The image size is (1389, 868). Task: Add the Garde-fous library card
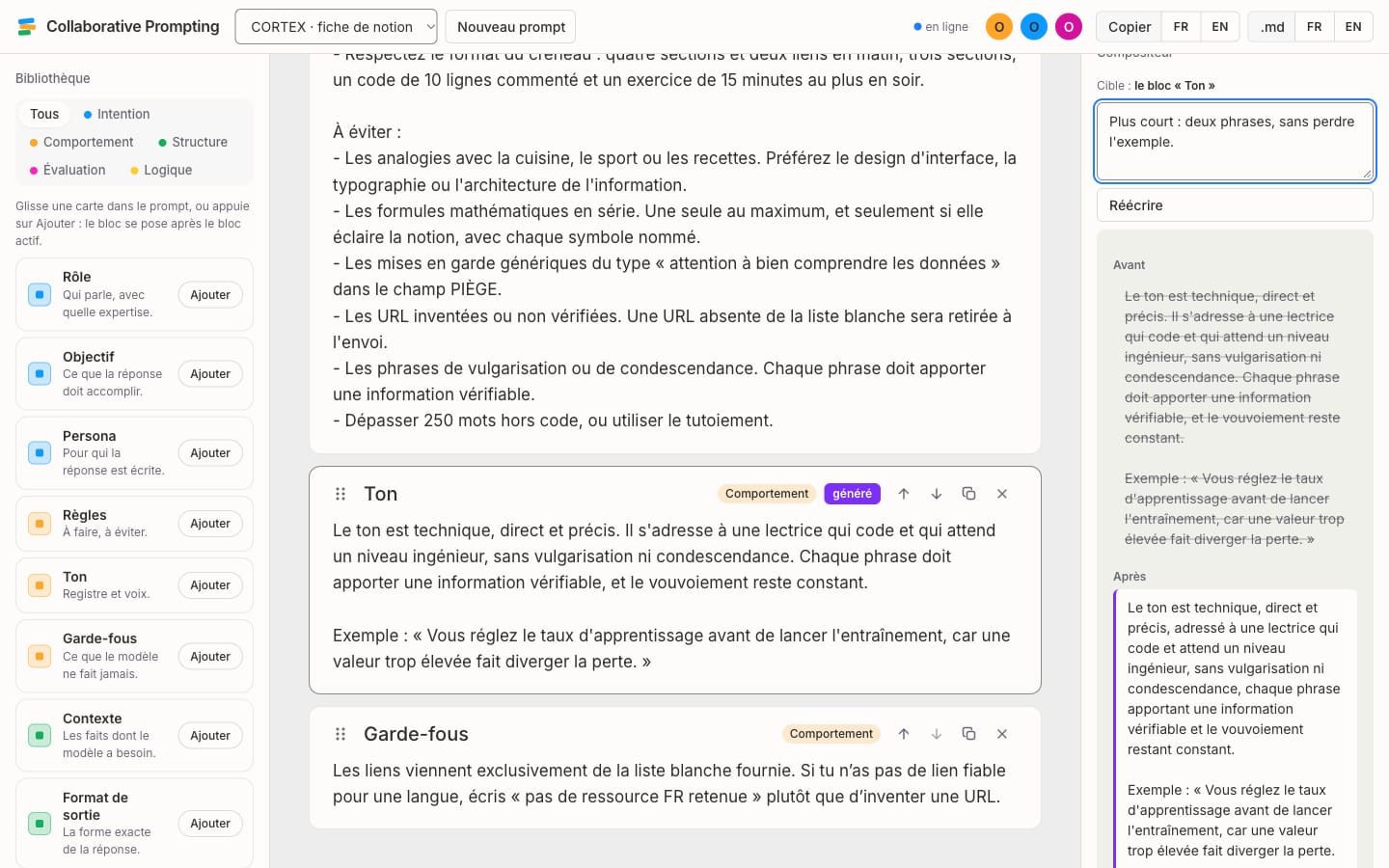point(210,657)
